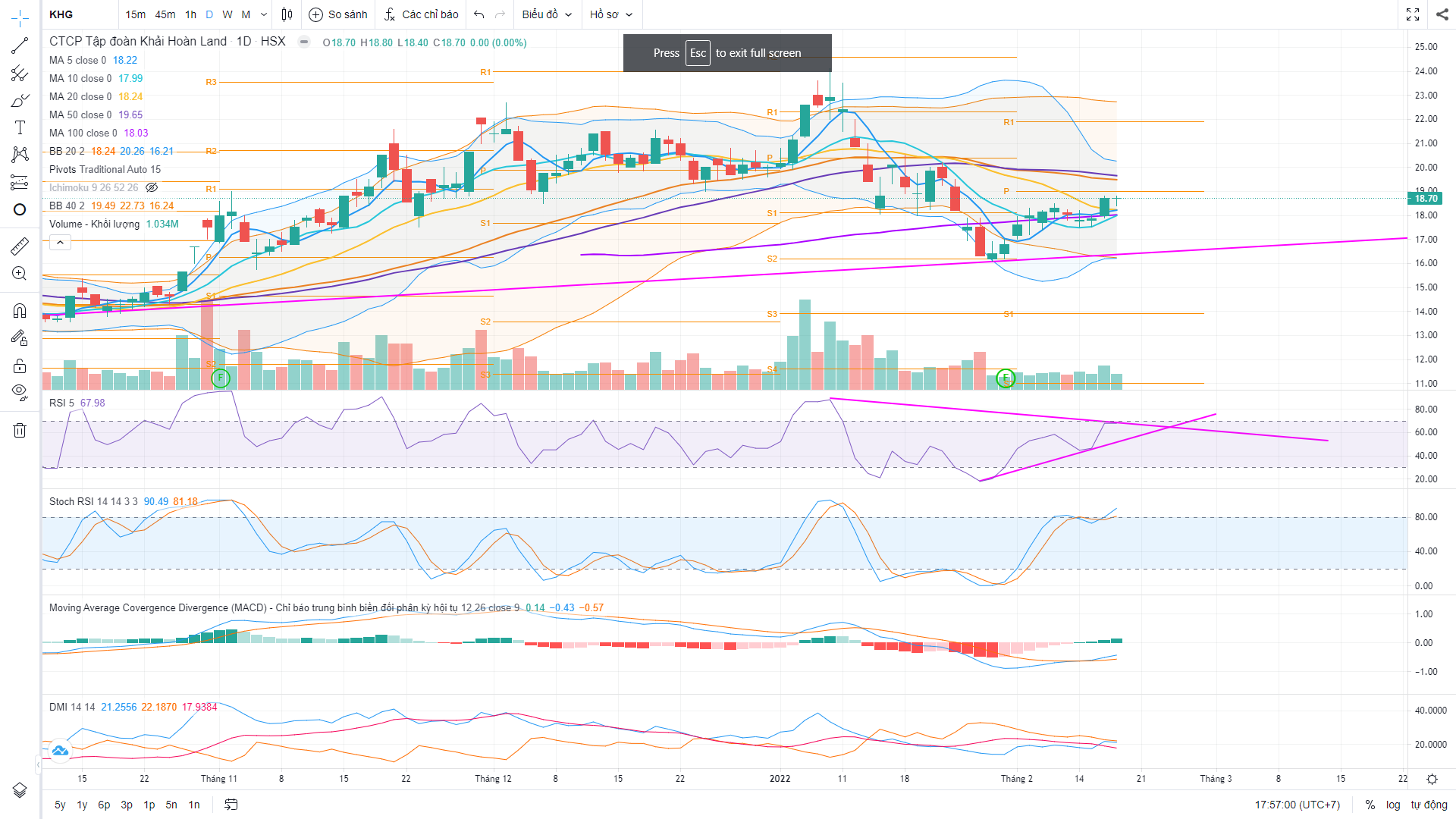The height and width of the screenshot is (819, 1456).
Task: Activate the magnet snap mode icon
Action: click(20, 310)
